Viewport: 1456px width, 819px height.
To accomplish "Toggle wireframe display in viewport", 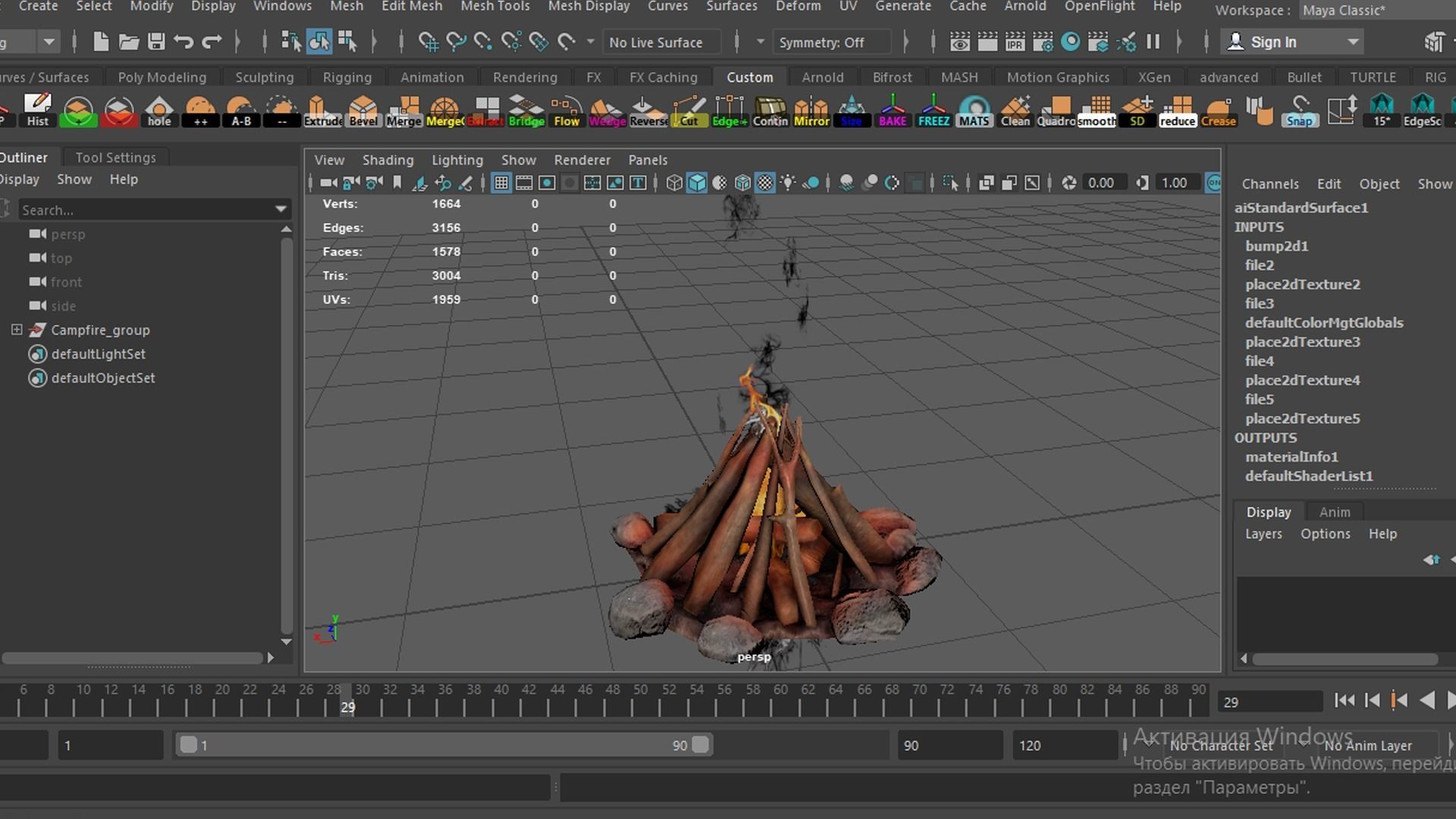I will point(673,183).
